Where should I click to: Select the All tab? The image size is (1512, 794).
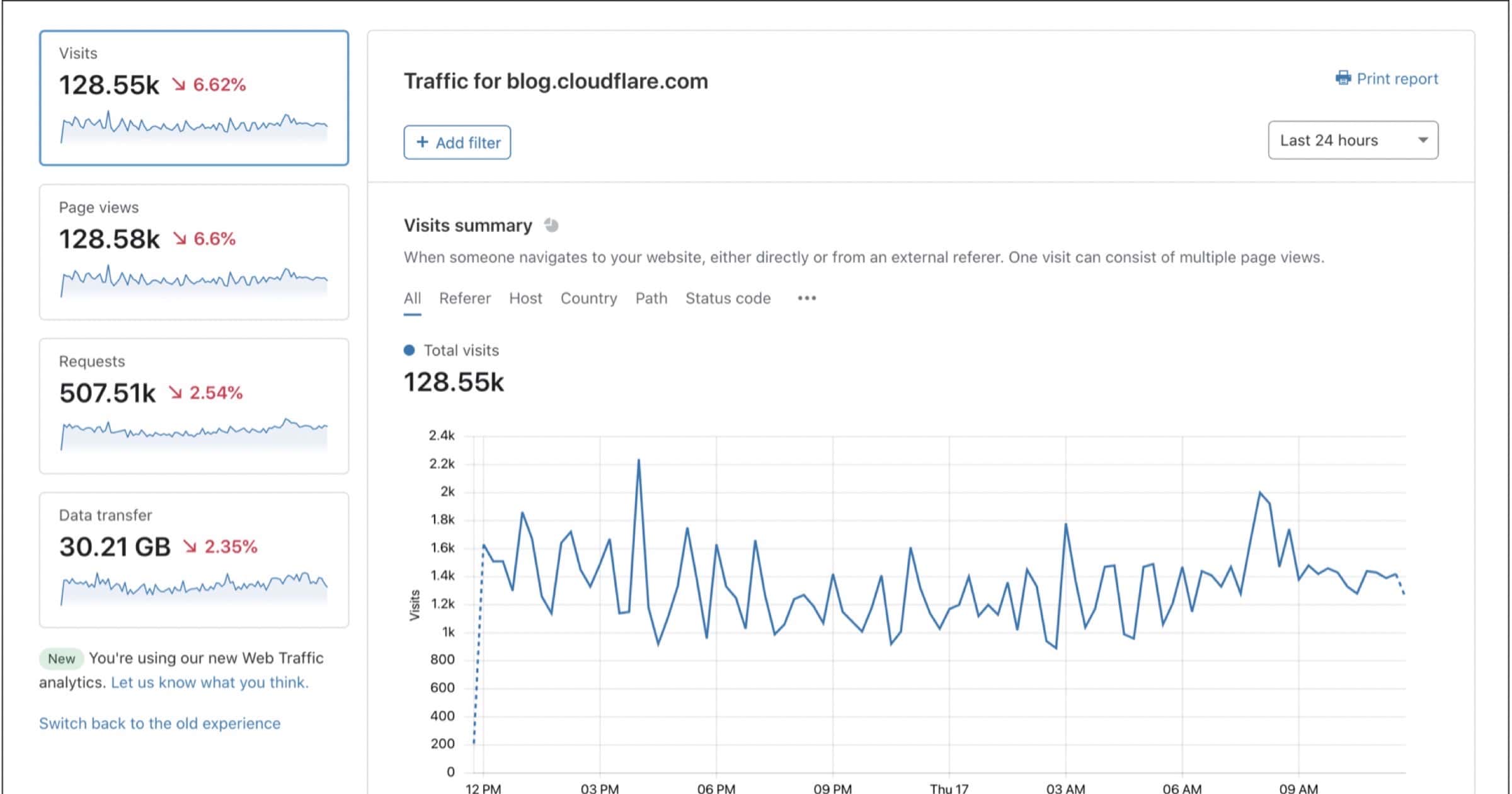(413, 298)
